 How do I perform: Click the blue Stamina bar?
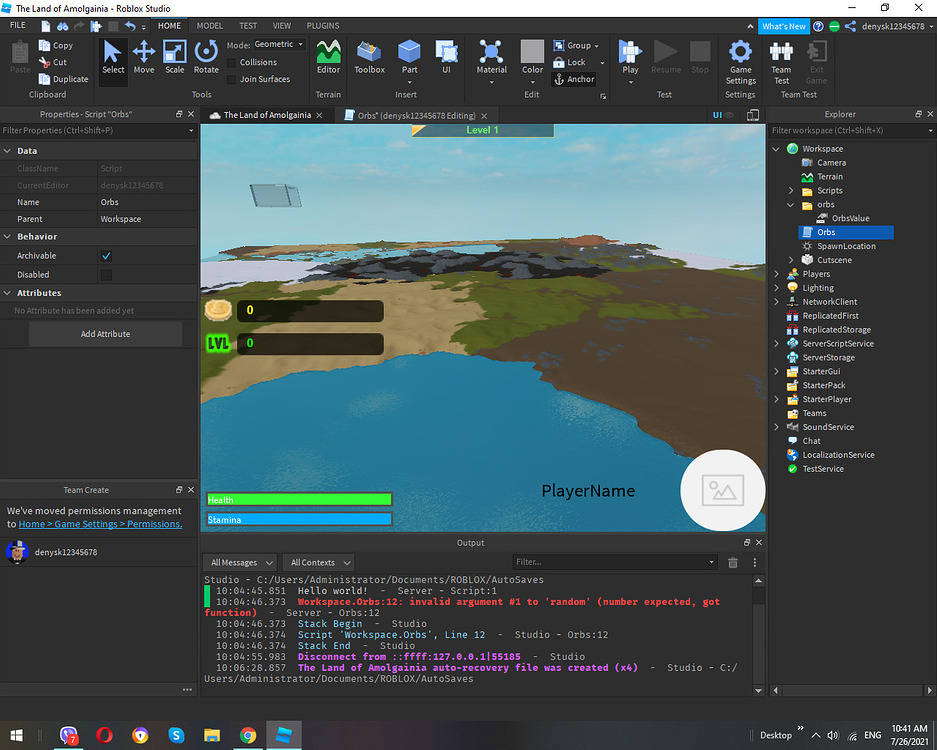(299, 519)
